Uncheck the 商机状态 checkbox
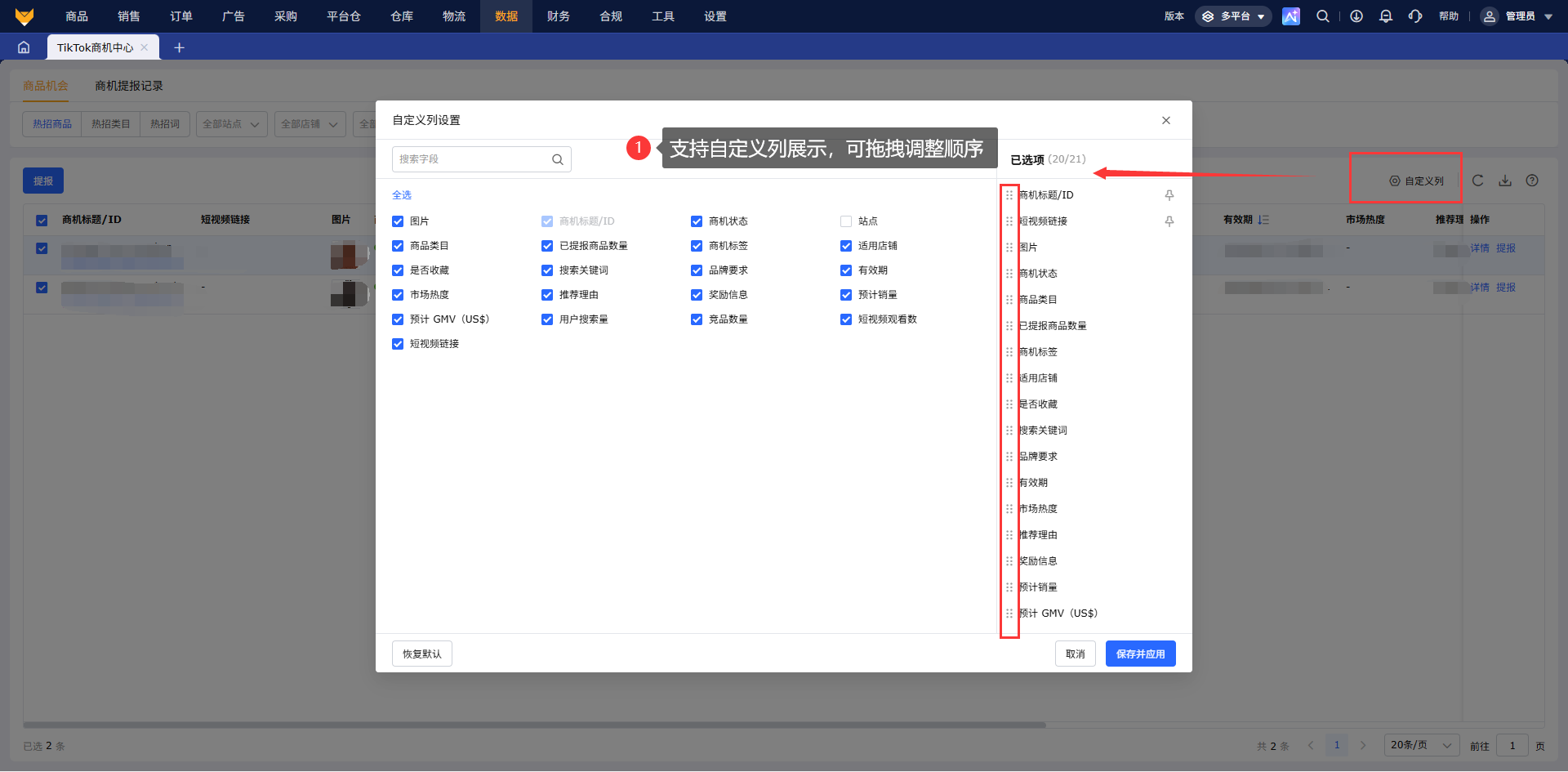This screenshot has height=772, width=1568. (697, 221)
